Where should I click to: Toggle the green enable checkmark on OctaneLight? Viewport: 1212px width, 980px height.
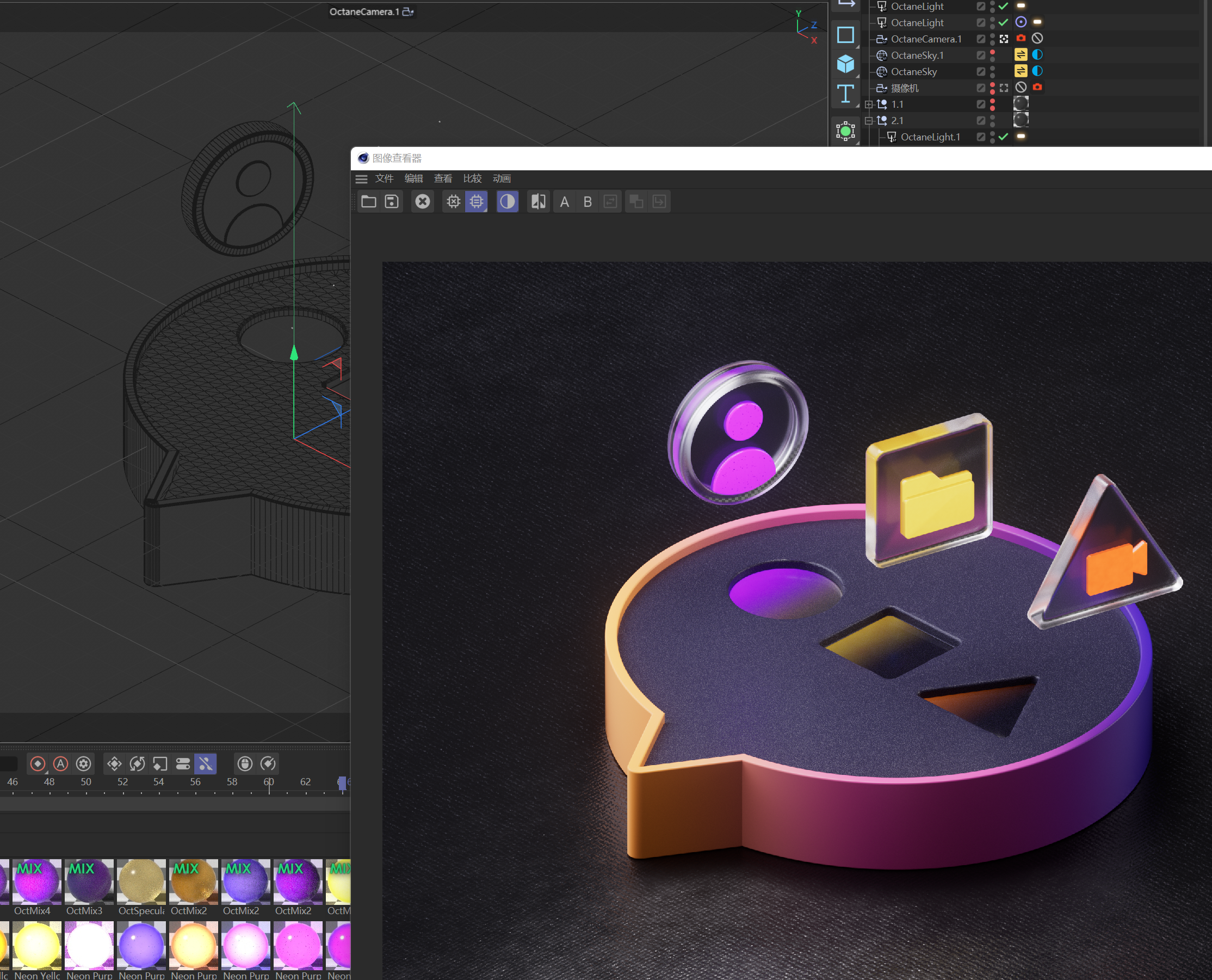(1003, 6)
